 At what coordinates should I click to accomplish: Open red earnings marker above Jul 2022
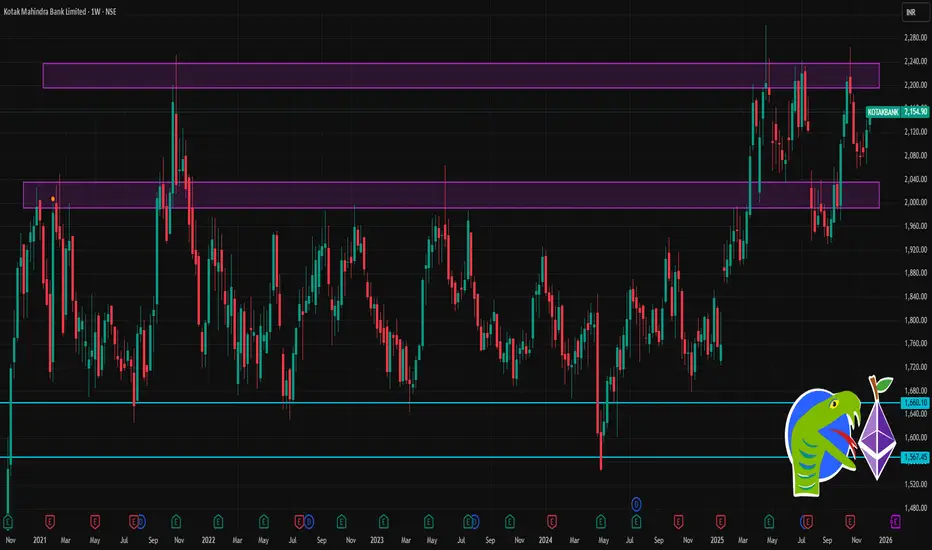tap(300, 522)
